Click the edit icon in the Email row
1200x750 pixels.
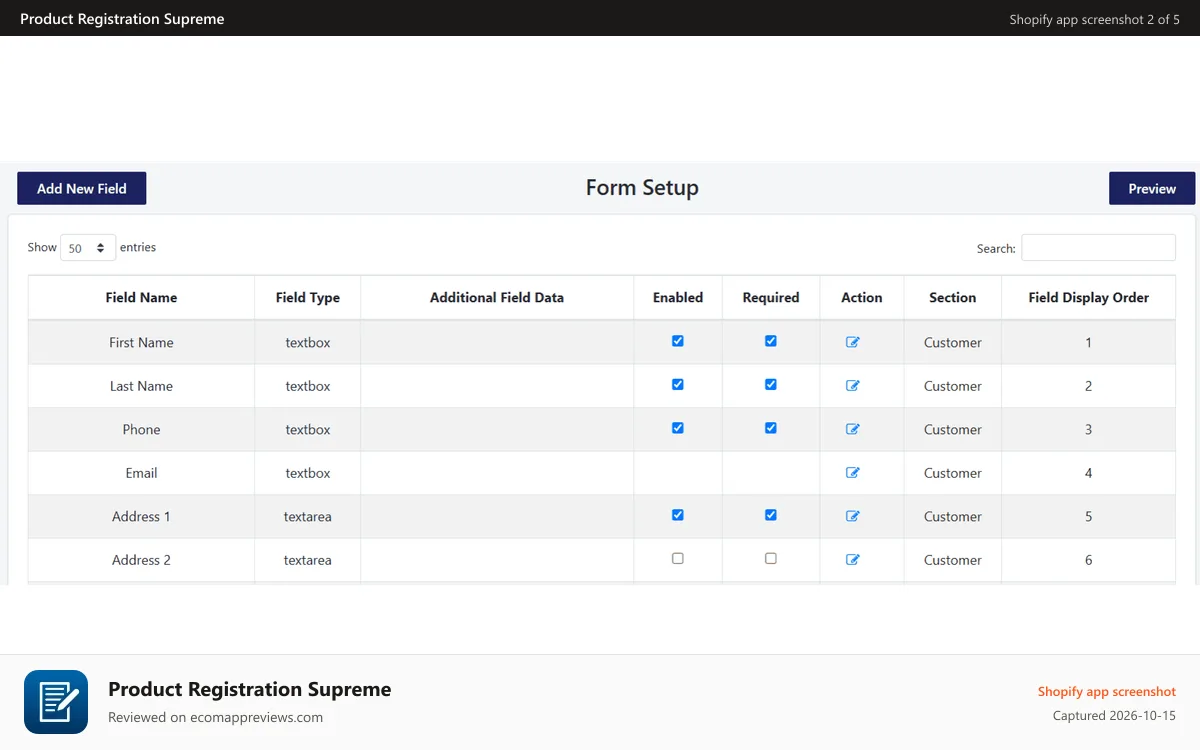(x=853, y=473)
